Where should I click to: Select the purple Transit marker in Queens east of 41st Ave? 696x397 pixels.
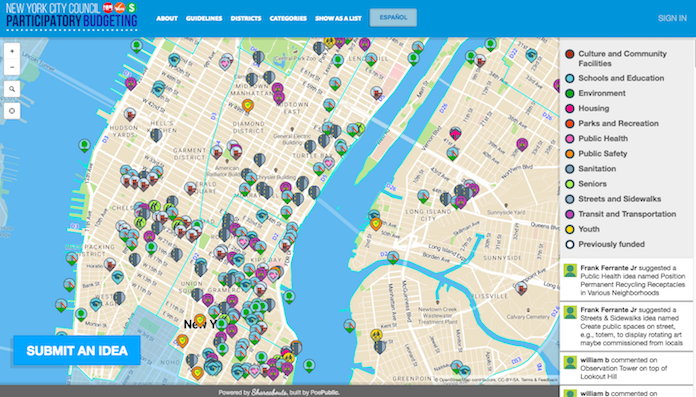tap(522, 144)
